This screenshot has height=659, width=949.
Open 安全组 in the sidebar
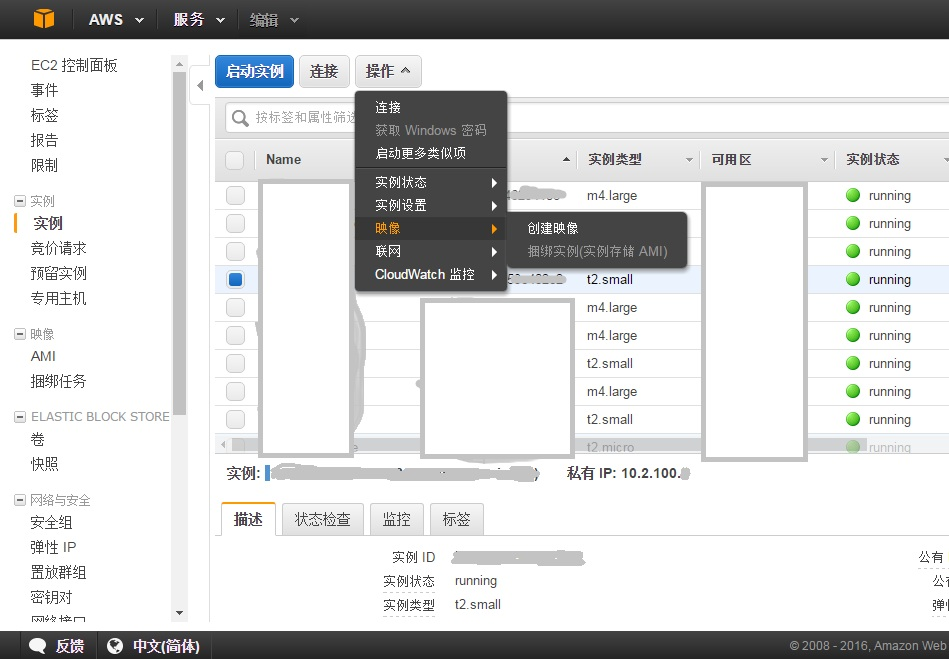[x=51, y=522]
